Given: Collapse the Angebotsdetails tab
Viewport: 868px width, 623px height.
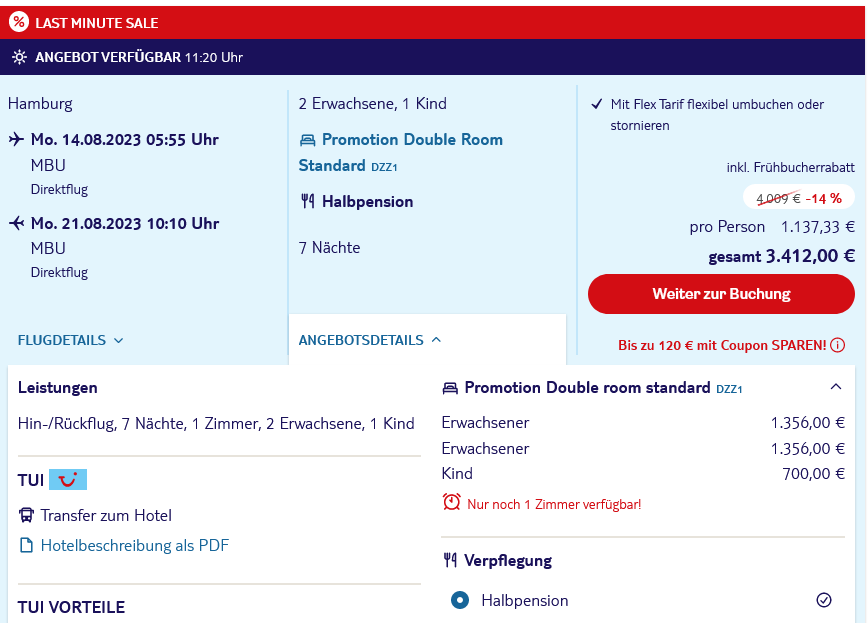Looking at the screenshot, I should click(370, 340).
